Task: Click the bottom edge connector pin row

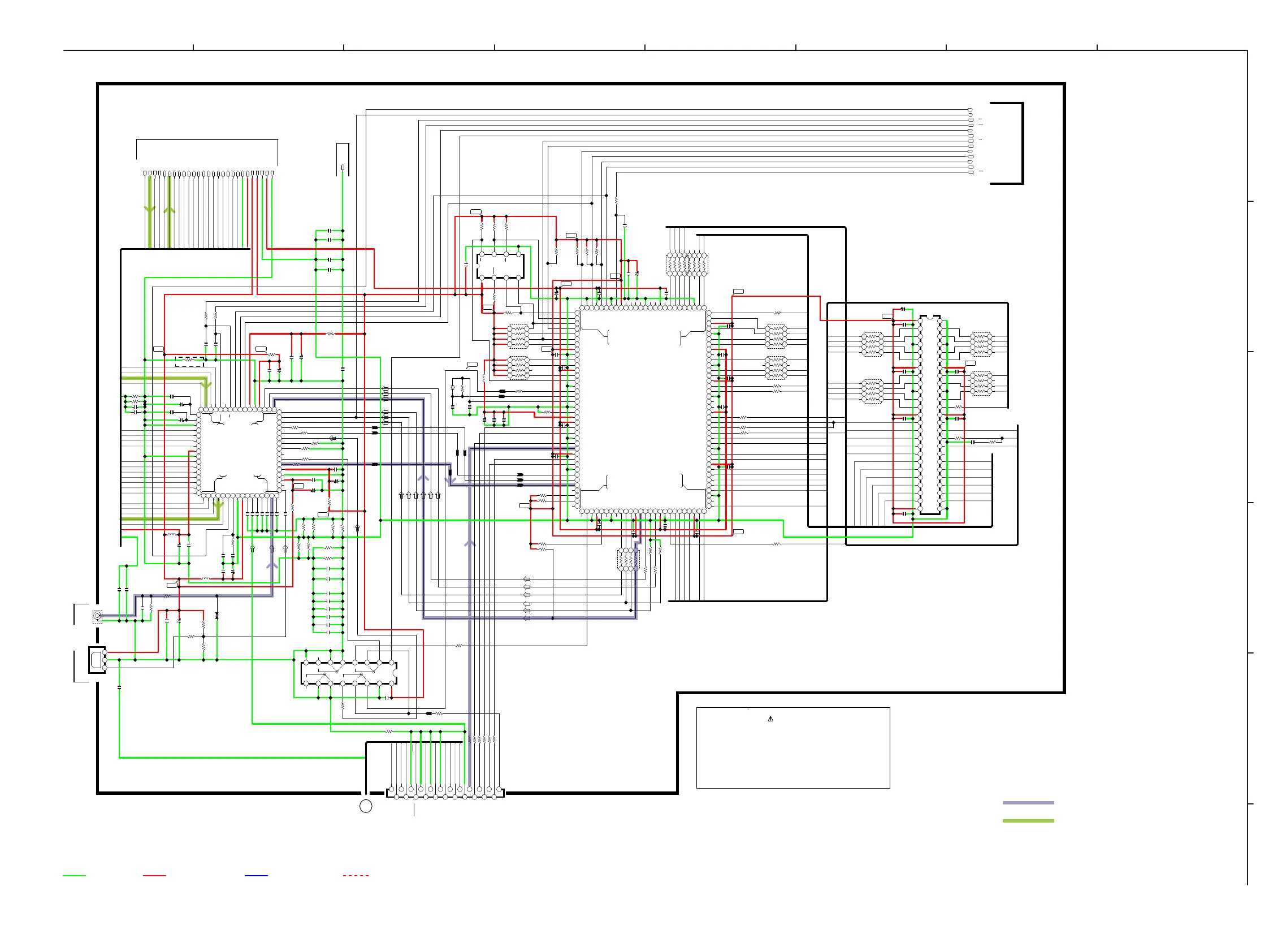Action: pyautogui.click(x=445, y=793)
